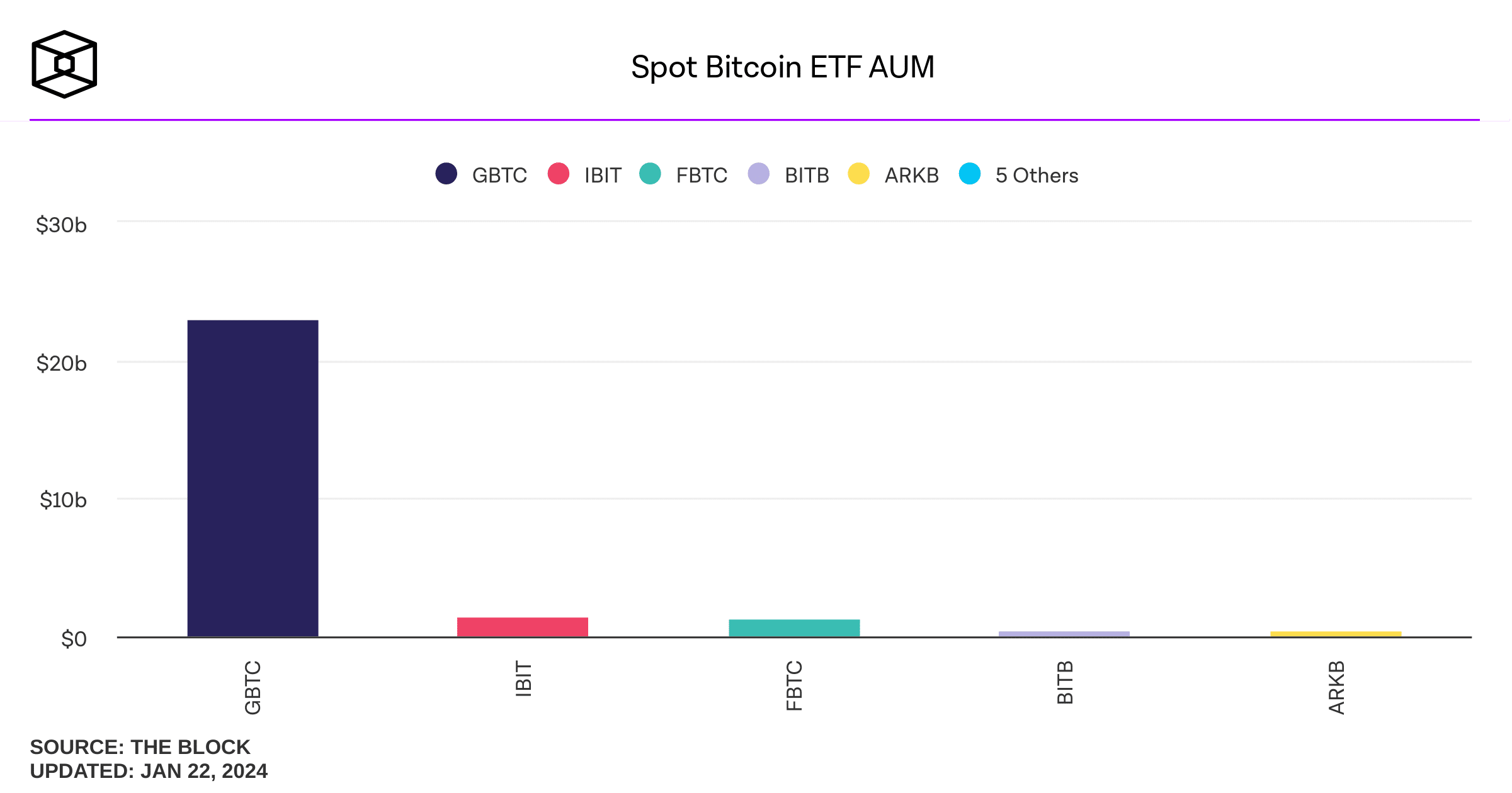Image resolution: width=1512 pixels, height=793 pixels.
Task: Click the GBTC legend label
Action: [499, 175]
